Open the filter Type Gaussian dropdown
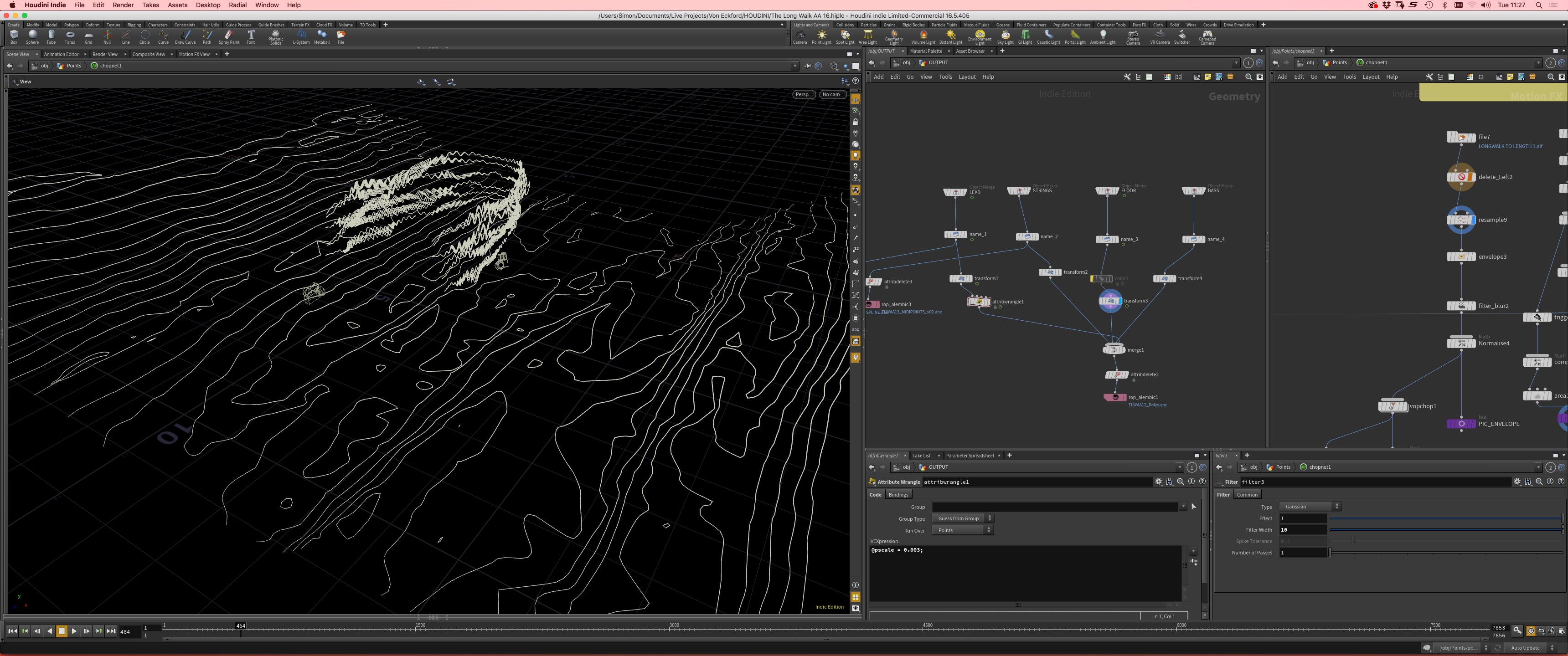This screenshot has width=1568, height=656. click(x=1310, y=506)
